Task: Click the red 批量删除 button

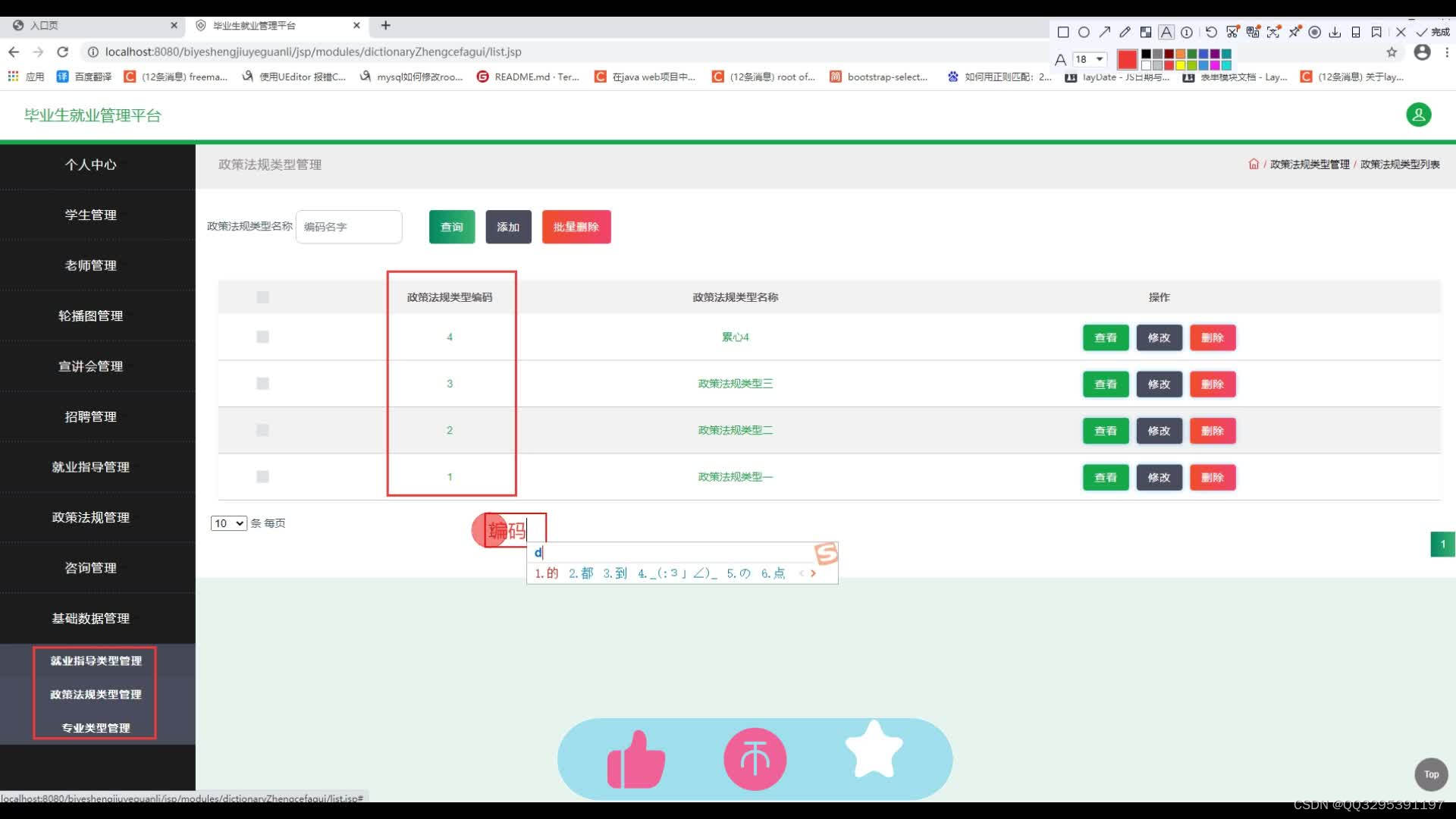Action: (576, 227)
